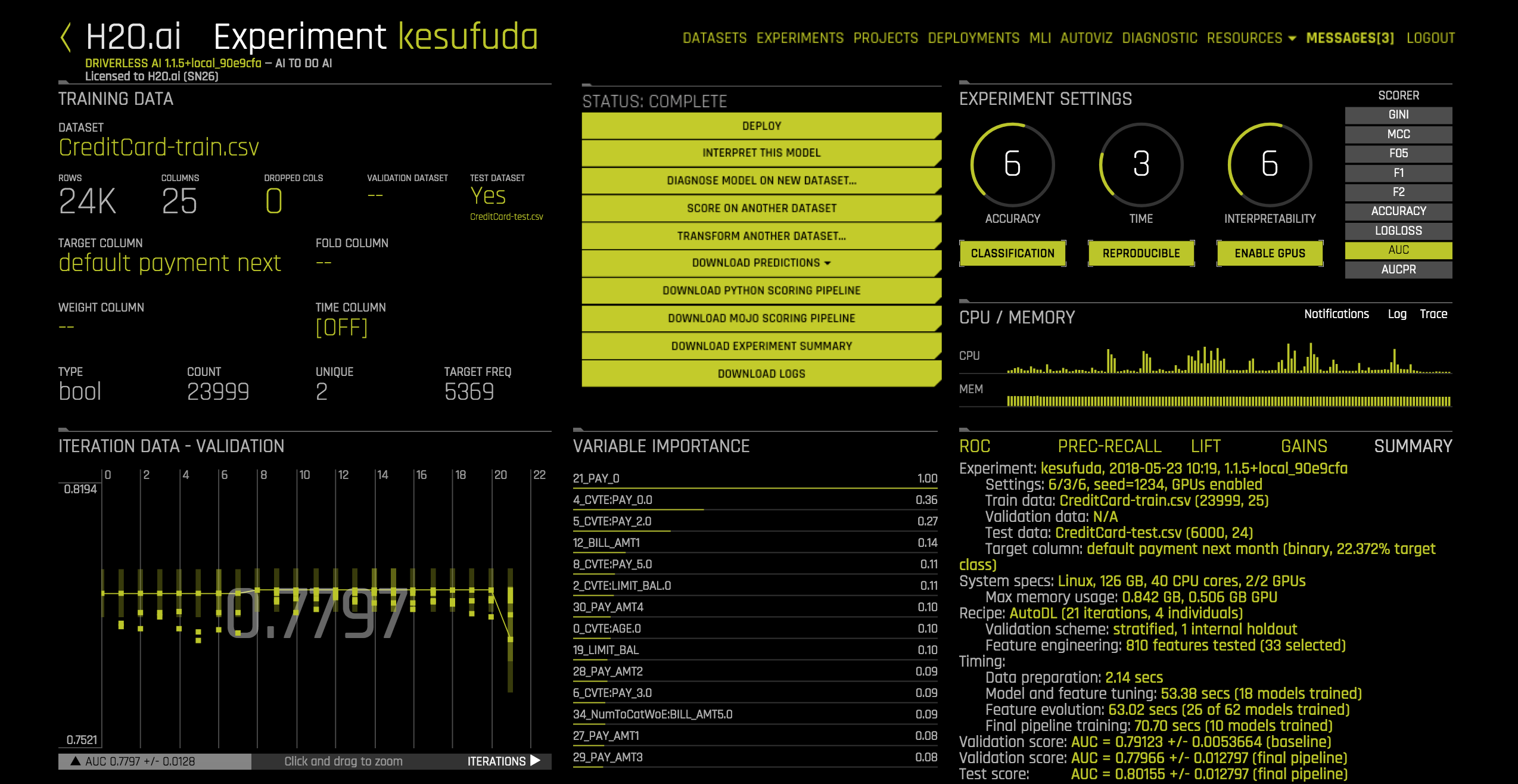Click INTERPRET THIS MODEL
The image size is (1518, 784).
tap(761, 153)
